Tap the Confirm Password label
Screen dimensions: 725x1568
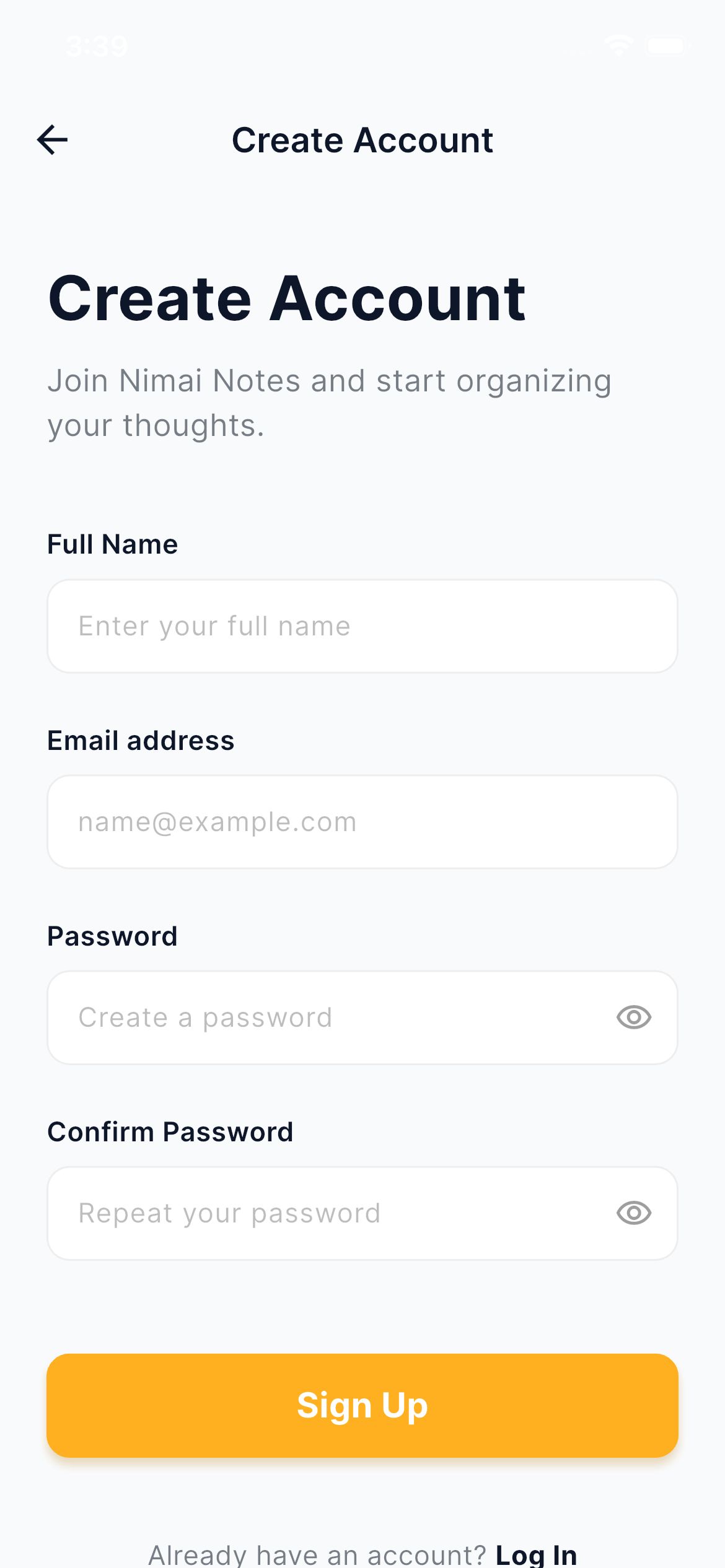(170, 1132)
